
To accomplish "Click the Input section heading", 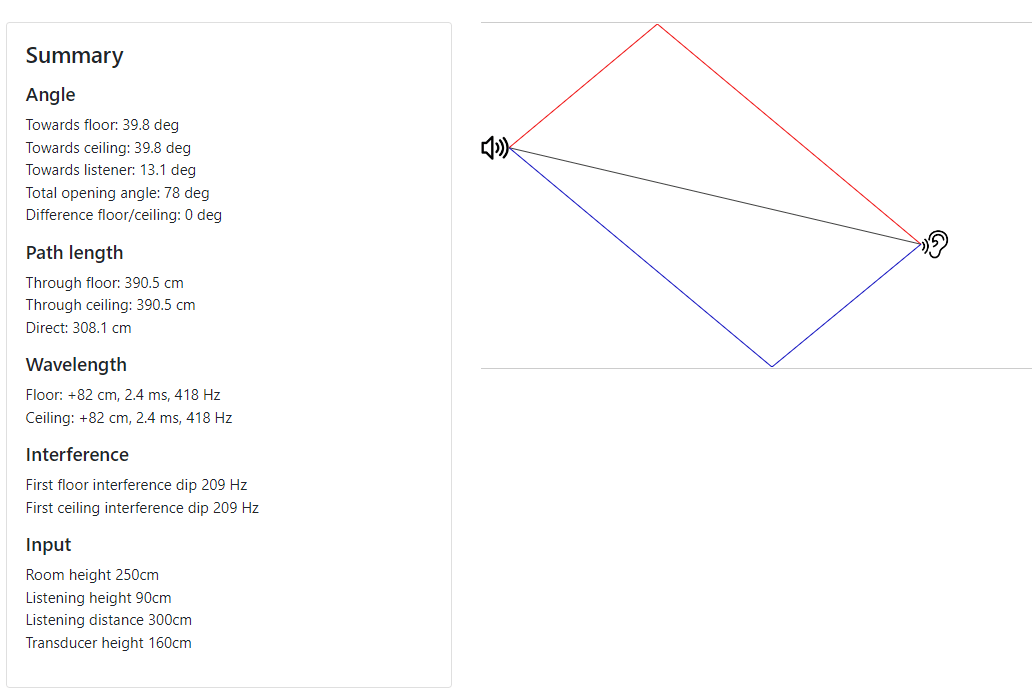I will tap(48, 545).
